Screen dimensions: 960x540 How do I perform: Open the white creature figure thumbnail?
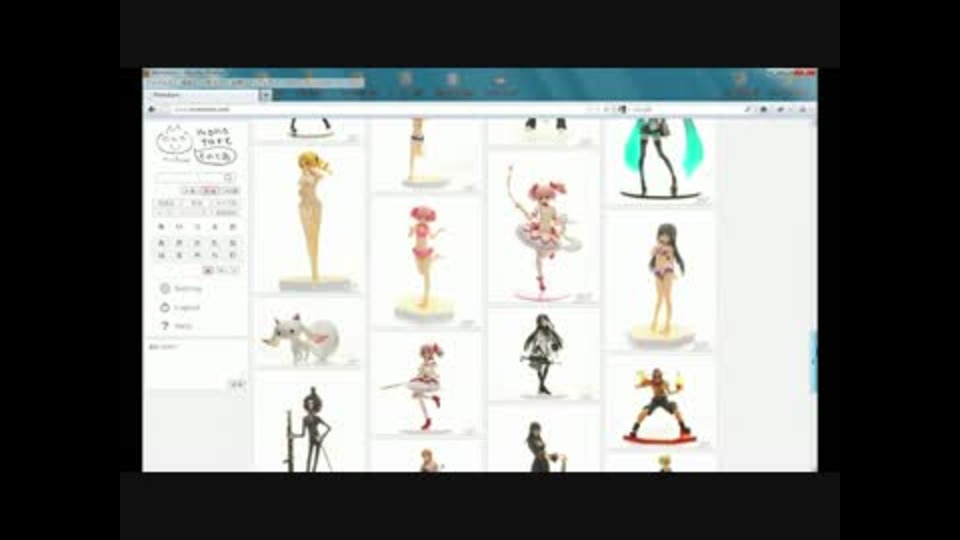(309, 334)
